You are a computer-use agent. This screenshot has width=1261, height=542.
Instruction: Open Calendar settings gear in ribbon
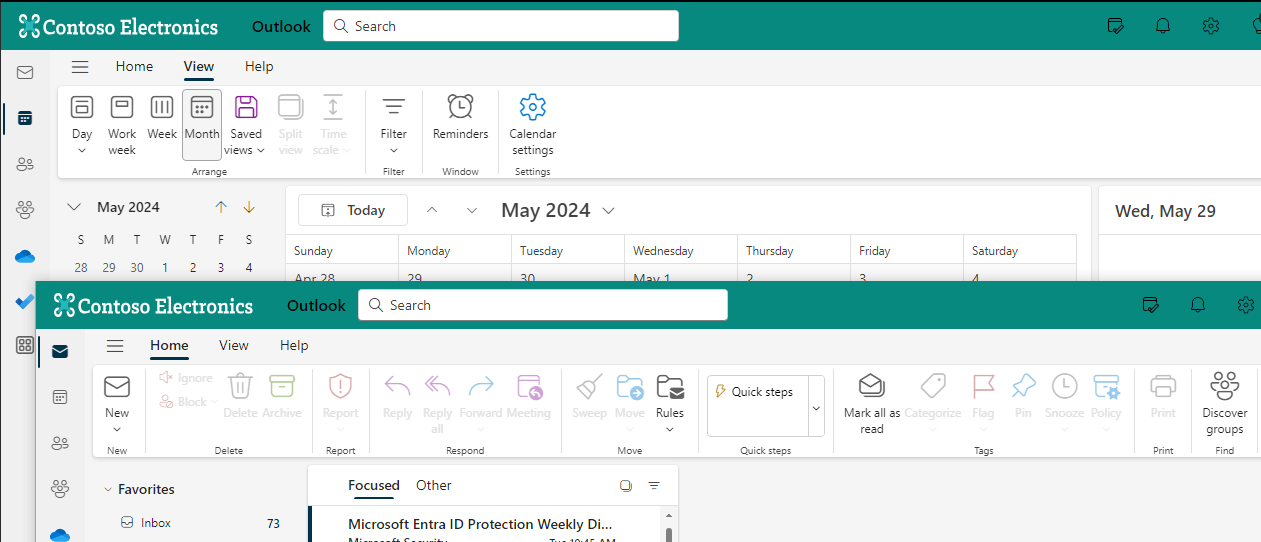[x=533, y=125]
